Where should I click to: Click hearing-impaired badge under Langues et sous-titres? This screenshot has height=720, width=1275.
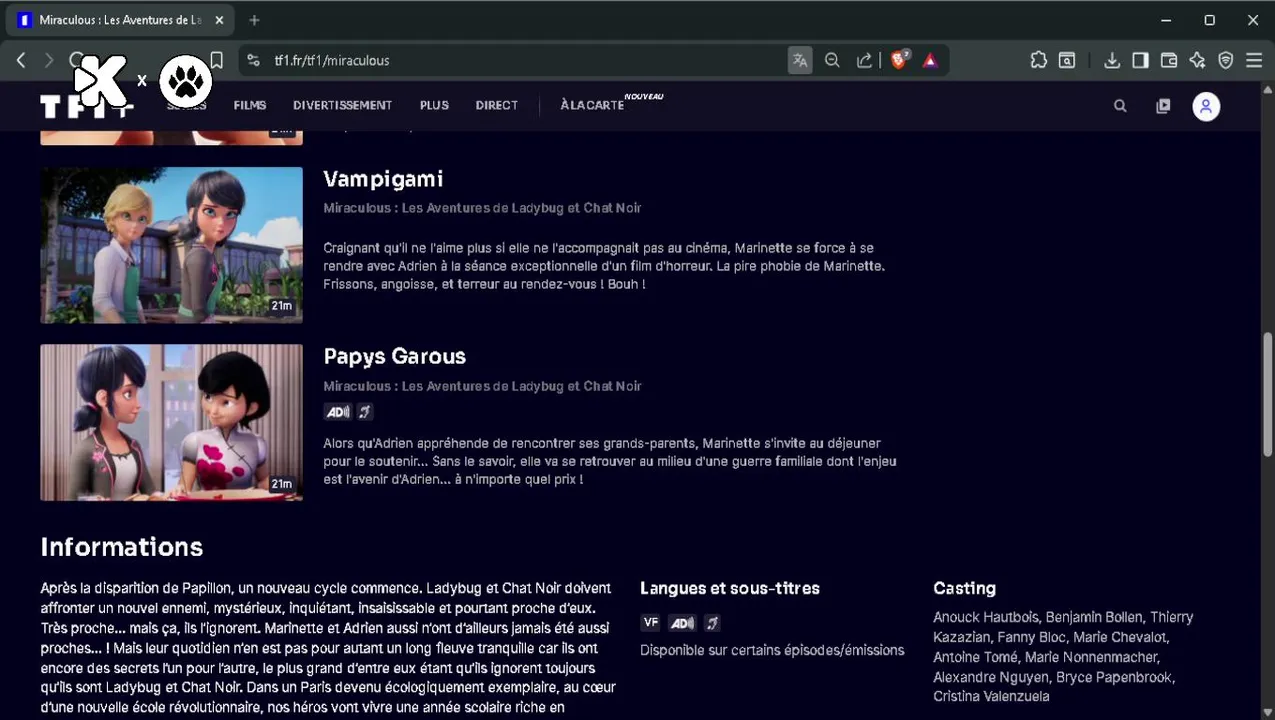[x=711, y=623]
